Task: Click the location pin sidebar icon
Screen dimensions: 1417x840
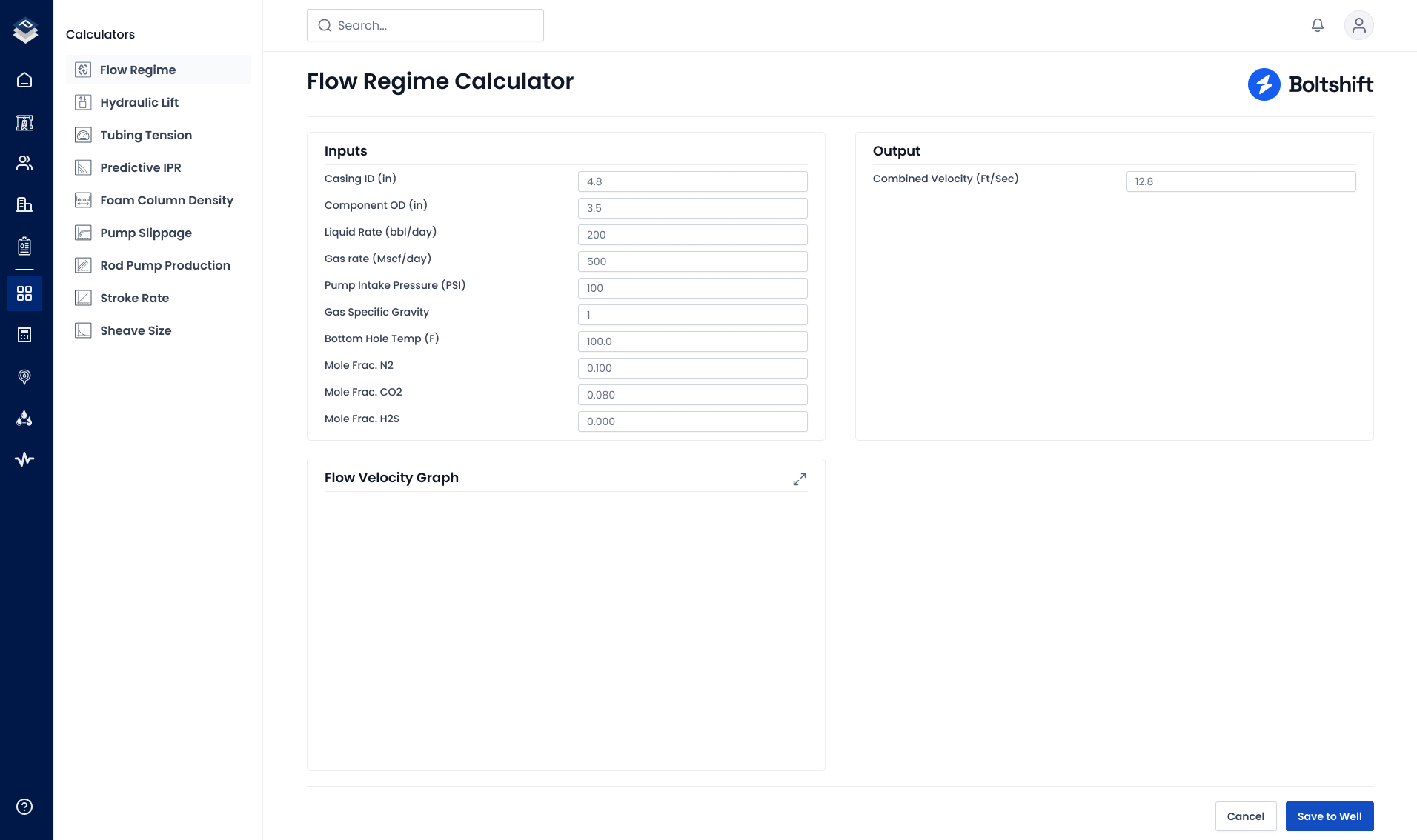Action: coord(24,377)
